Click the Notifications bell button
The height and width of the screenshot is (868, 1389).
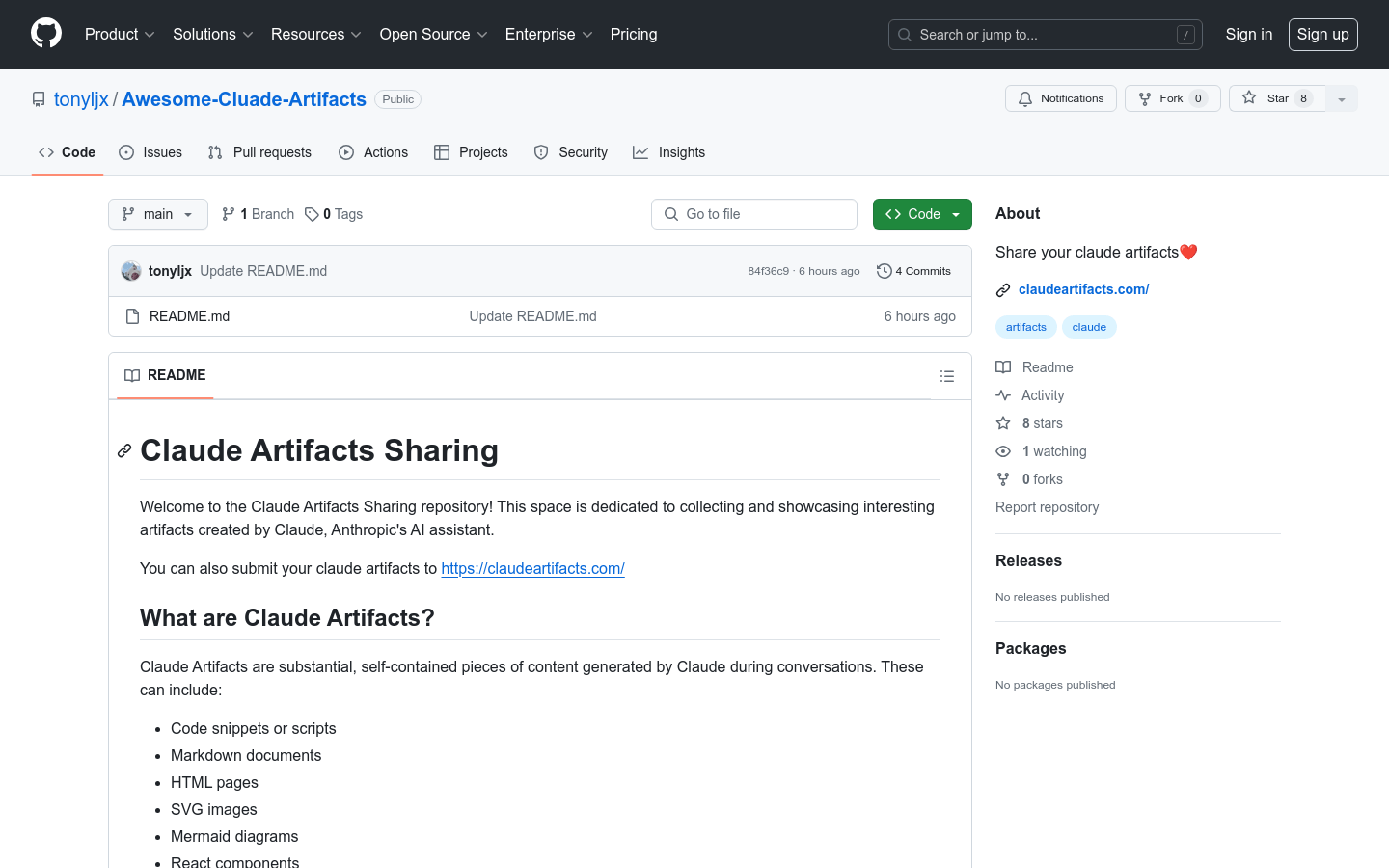(1061, 98)
